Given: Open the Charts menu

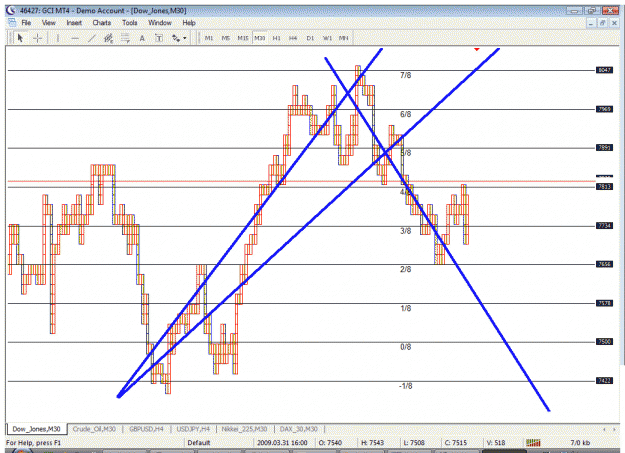Looking at the screenshot, I should [102, 23].
